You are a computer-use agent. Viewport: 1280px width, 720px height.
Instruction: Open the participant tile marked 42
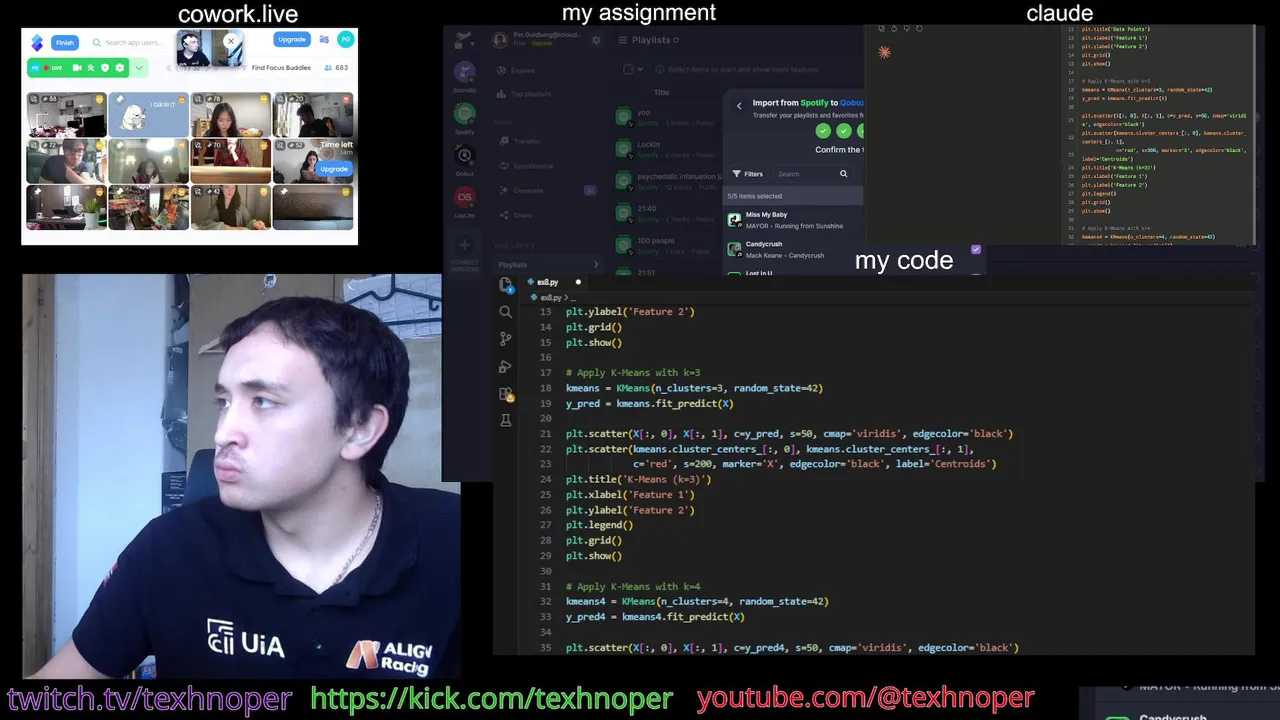click(x=231, y=207)
